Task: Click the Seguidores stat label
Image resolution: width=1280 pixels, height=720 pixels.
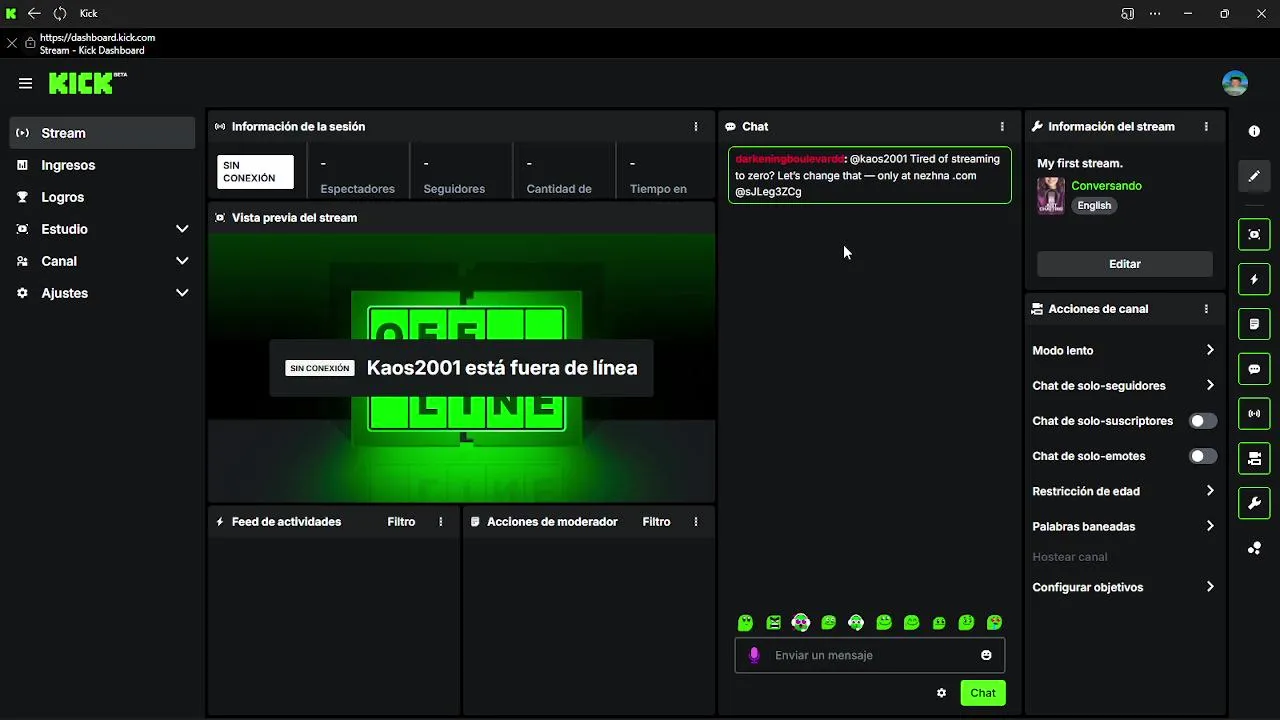Action: pyautogui.click(x=454, y=189)
